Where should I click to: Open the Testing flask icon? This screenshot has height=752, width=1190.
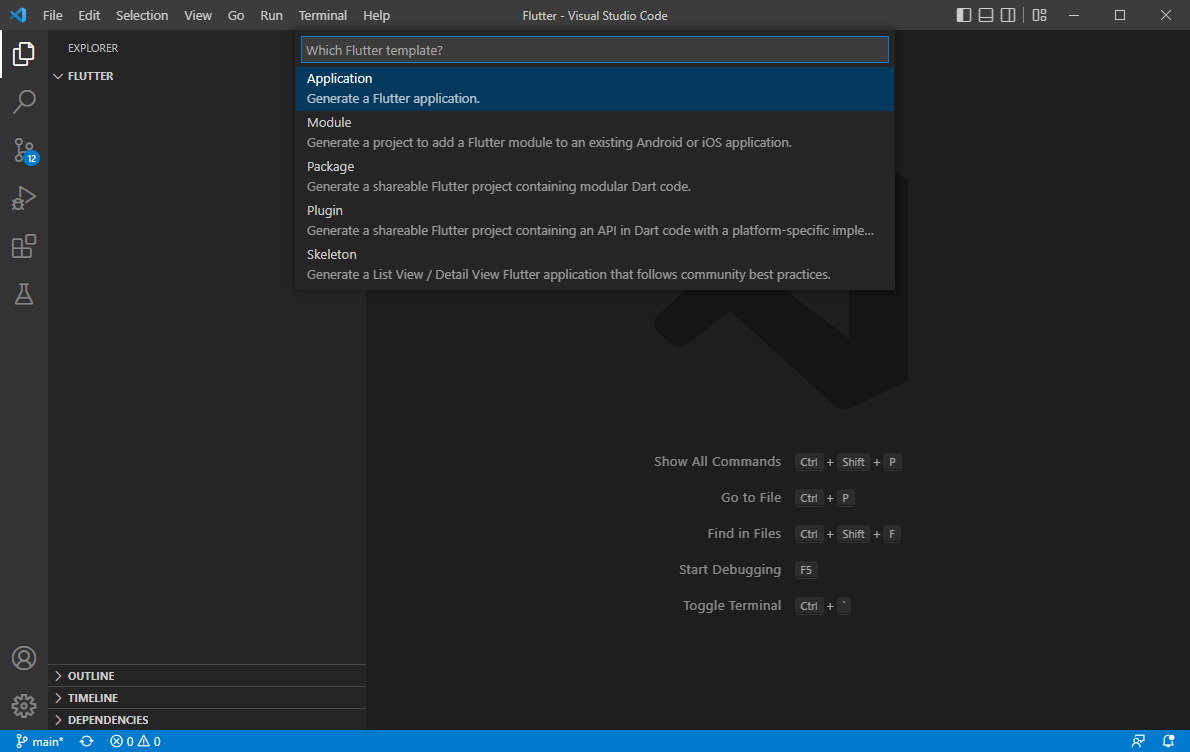24,294
